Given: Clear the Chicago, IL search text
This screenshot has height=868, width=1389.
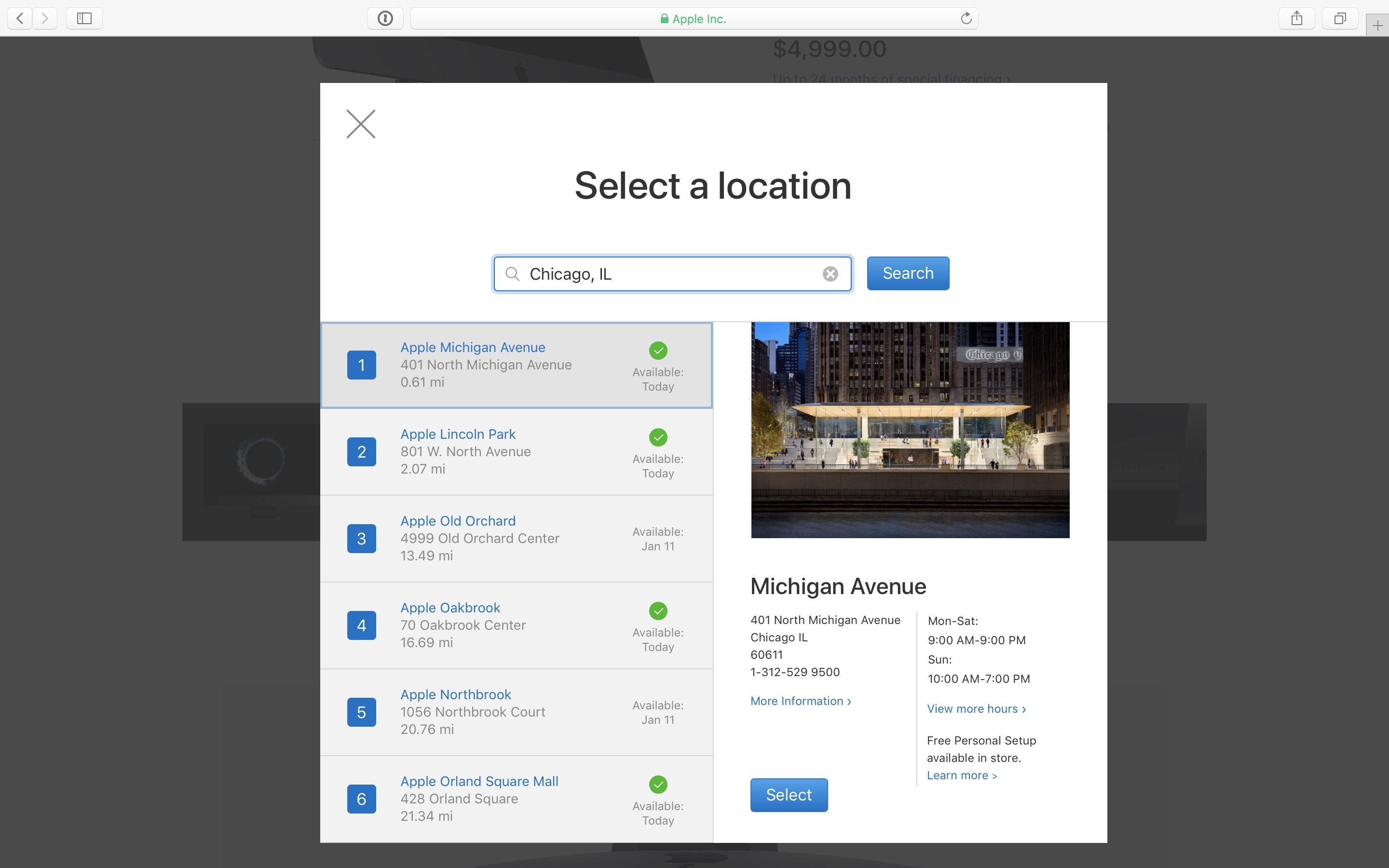Looking at the screenshot, I should tap(830, 274).
